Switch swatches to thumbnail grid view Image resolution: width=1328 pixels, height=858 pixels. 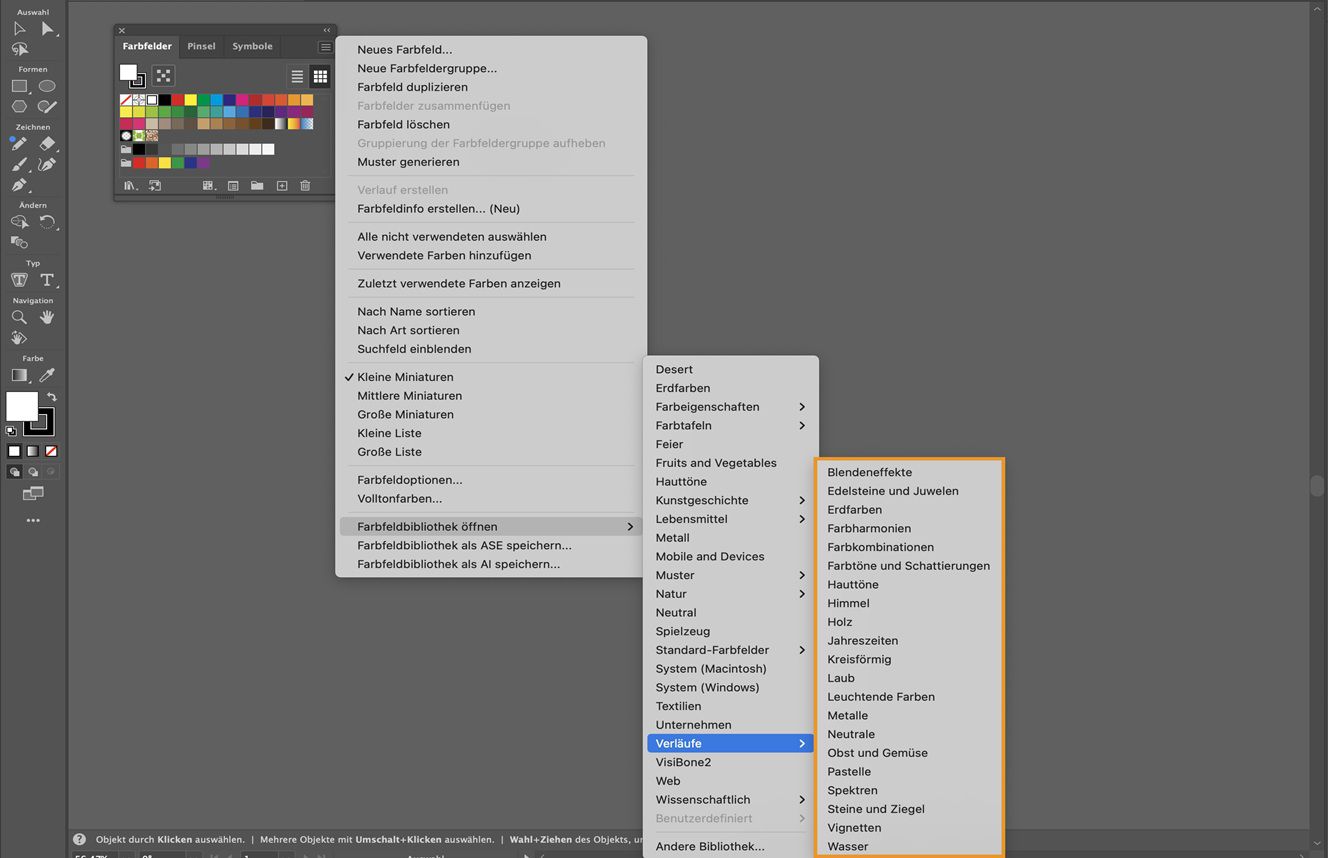[x=320, y=76]
